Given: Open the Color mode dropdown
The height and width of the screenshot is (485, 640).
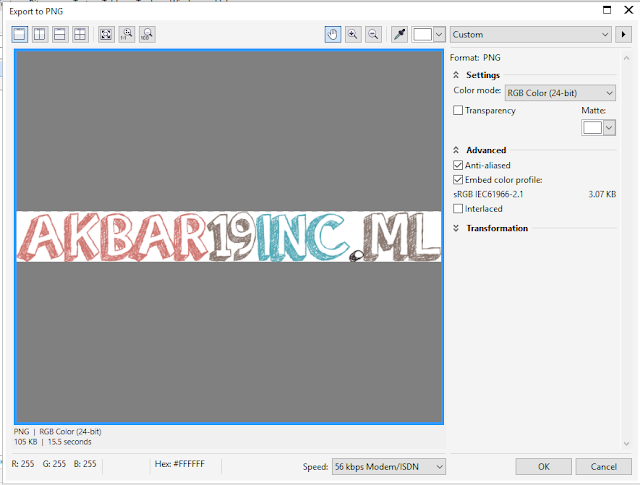Looking at the screenshot, I should click(x=560, y=93).
